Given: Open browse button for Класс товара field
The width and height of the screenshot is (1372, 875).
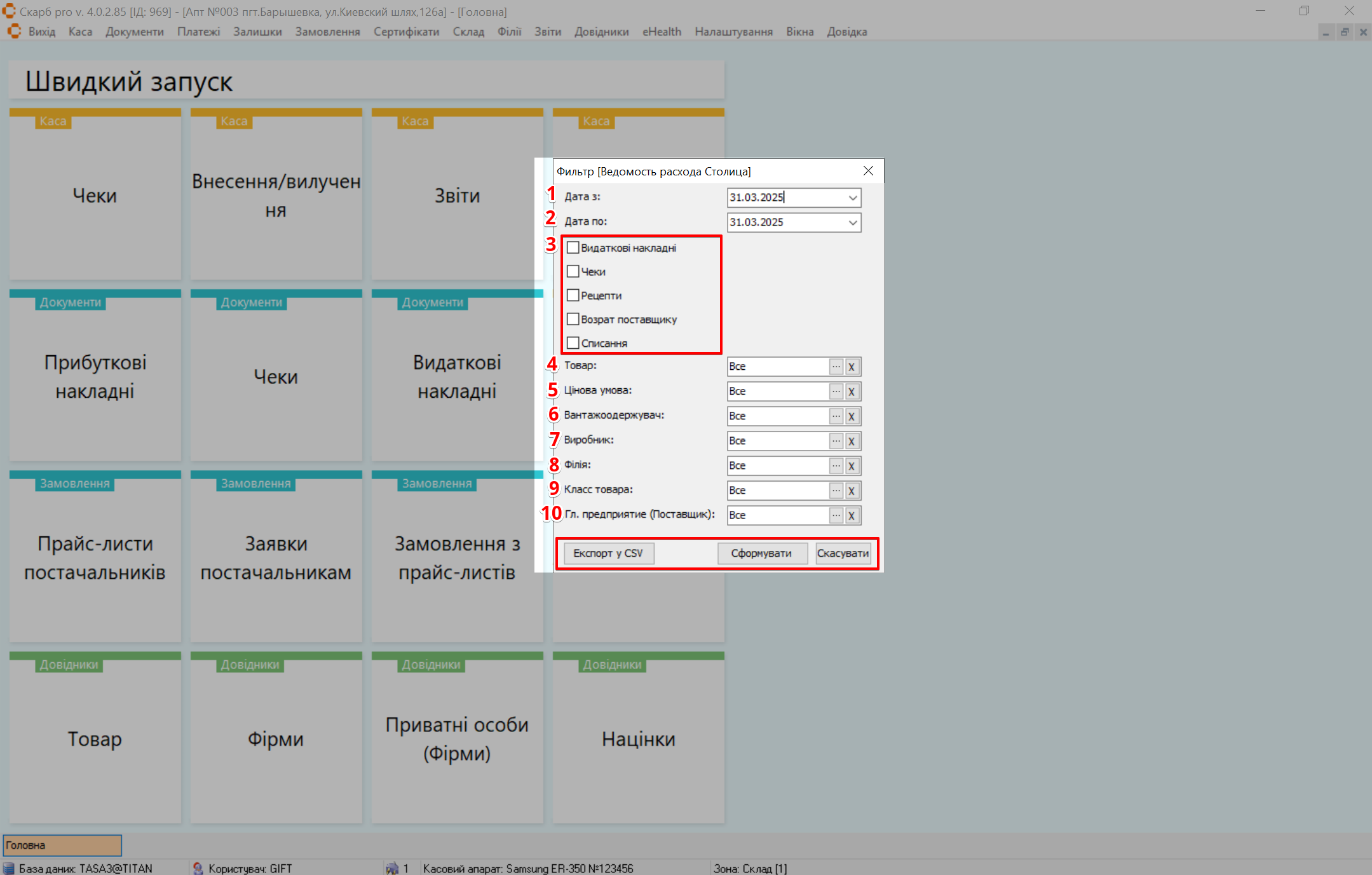Looking at the screenshot, I should coord(836,491).
